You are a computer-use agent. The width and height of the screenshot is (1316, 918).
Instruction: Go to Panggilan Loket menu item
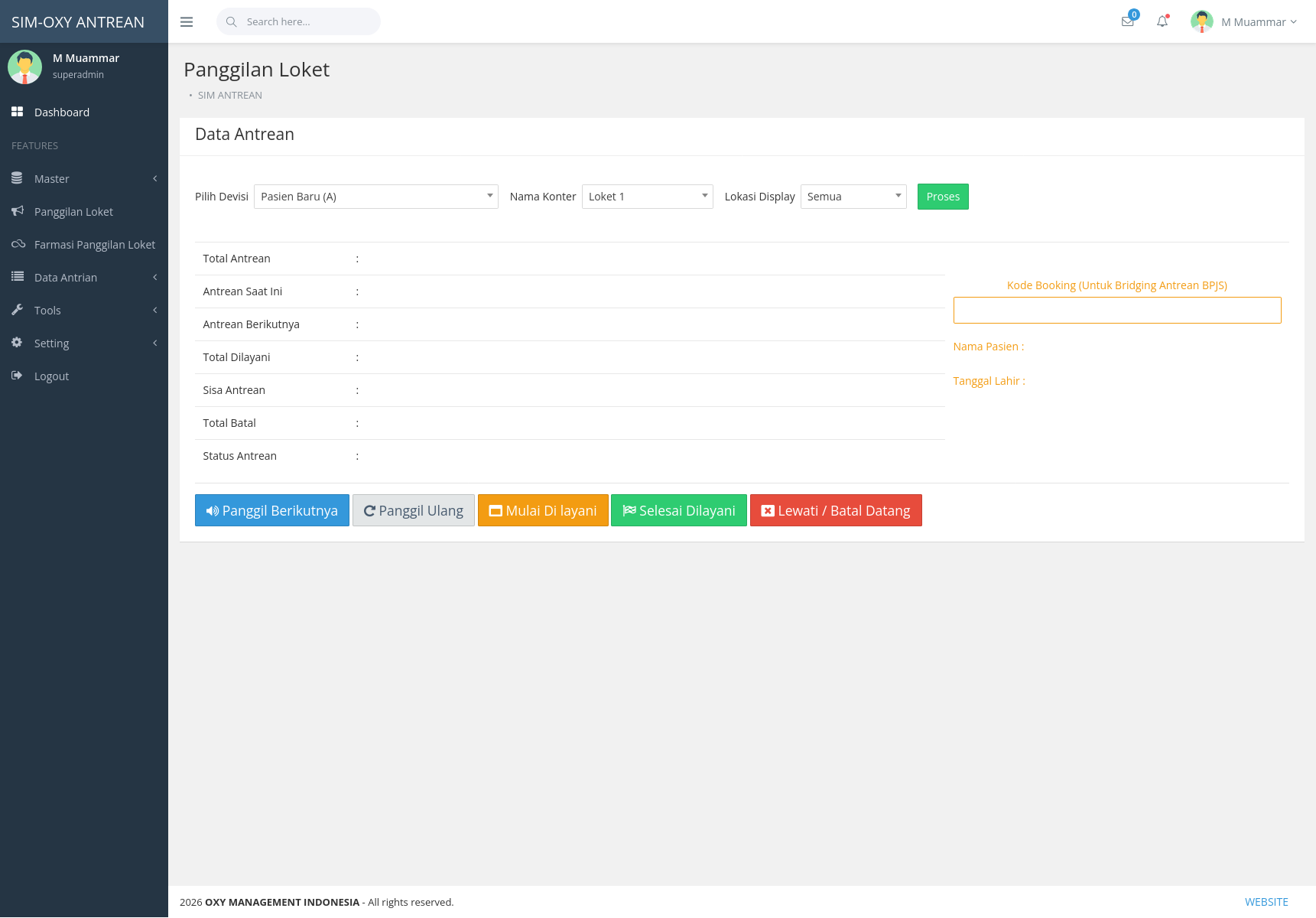(x=84, y=212)
